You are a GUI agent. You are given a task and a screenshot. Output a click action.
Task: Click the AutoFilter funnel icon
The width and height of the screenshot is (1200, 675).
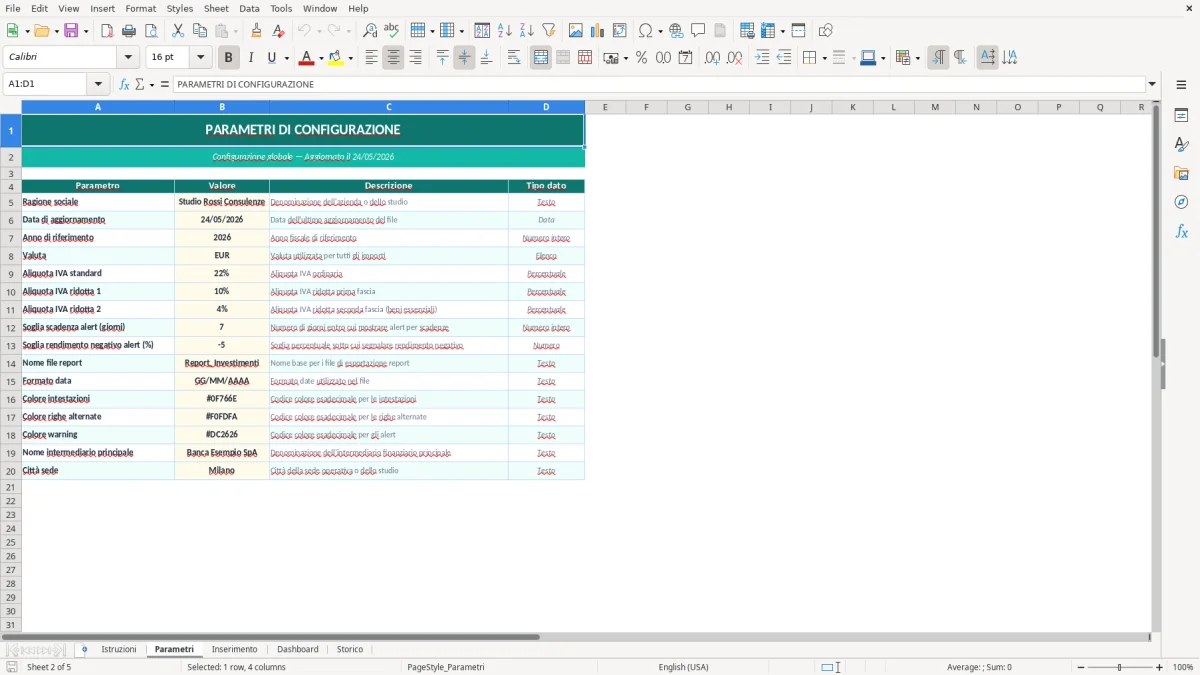click(x=548, y=31)
